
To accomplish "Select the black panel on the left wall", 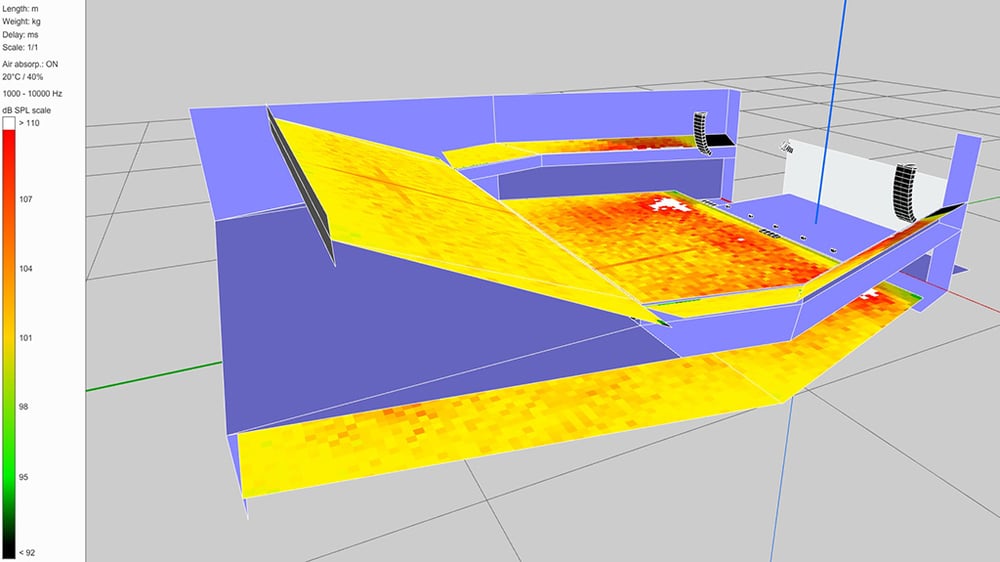I will pos(300,185).
